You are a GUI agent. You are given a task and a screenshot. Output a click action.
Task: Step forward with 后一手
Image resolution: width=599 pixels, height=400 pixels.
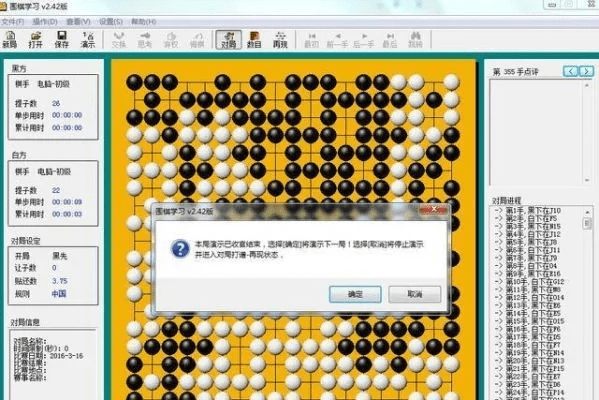[x=364, y=40]
